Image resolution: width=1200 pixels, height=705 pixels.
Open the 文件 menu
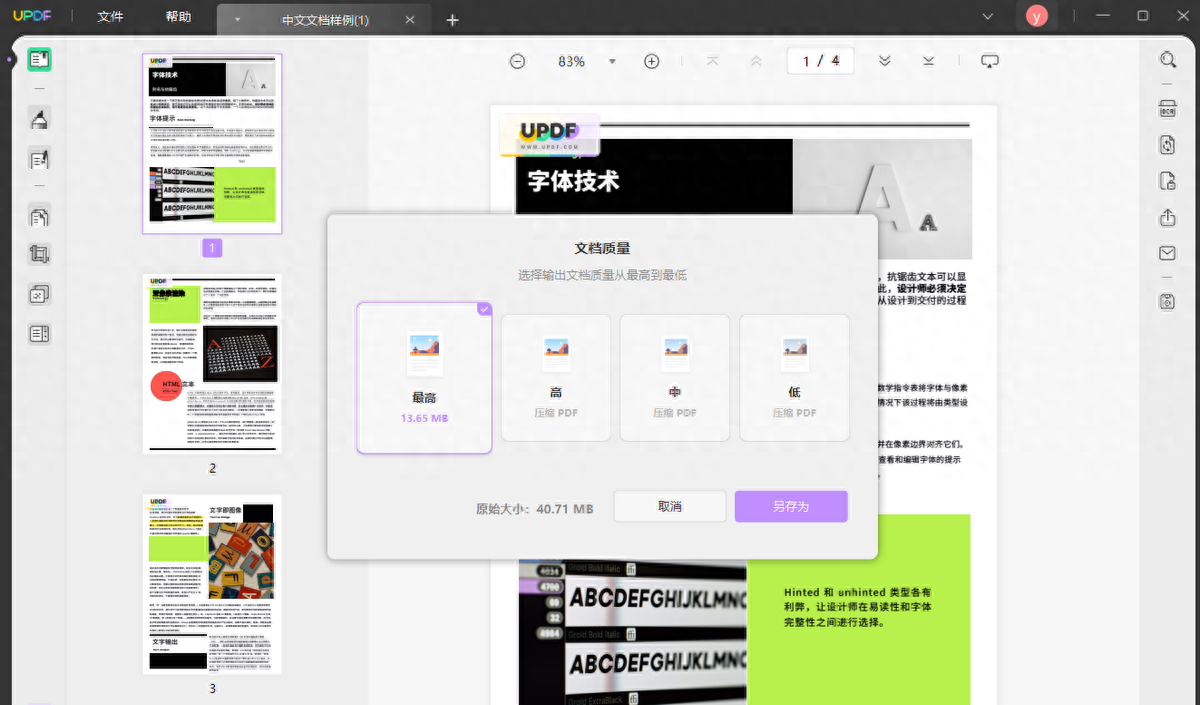(110, 17)
